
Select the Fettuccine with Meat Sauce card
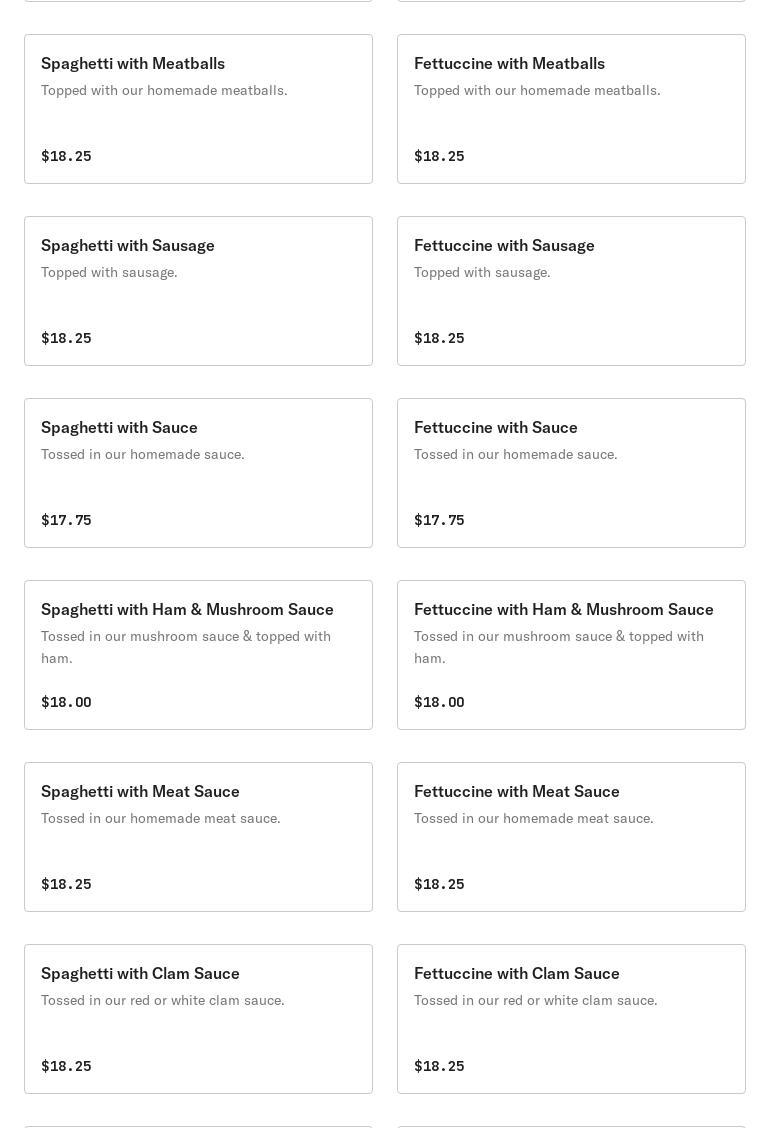tap(571, 837)
